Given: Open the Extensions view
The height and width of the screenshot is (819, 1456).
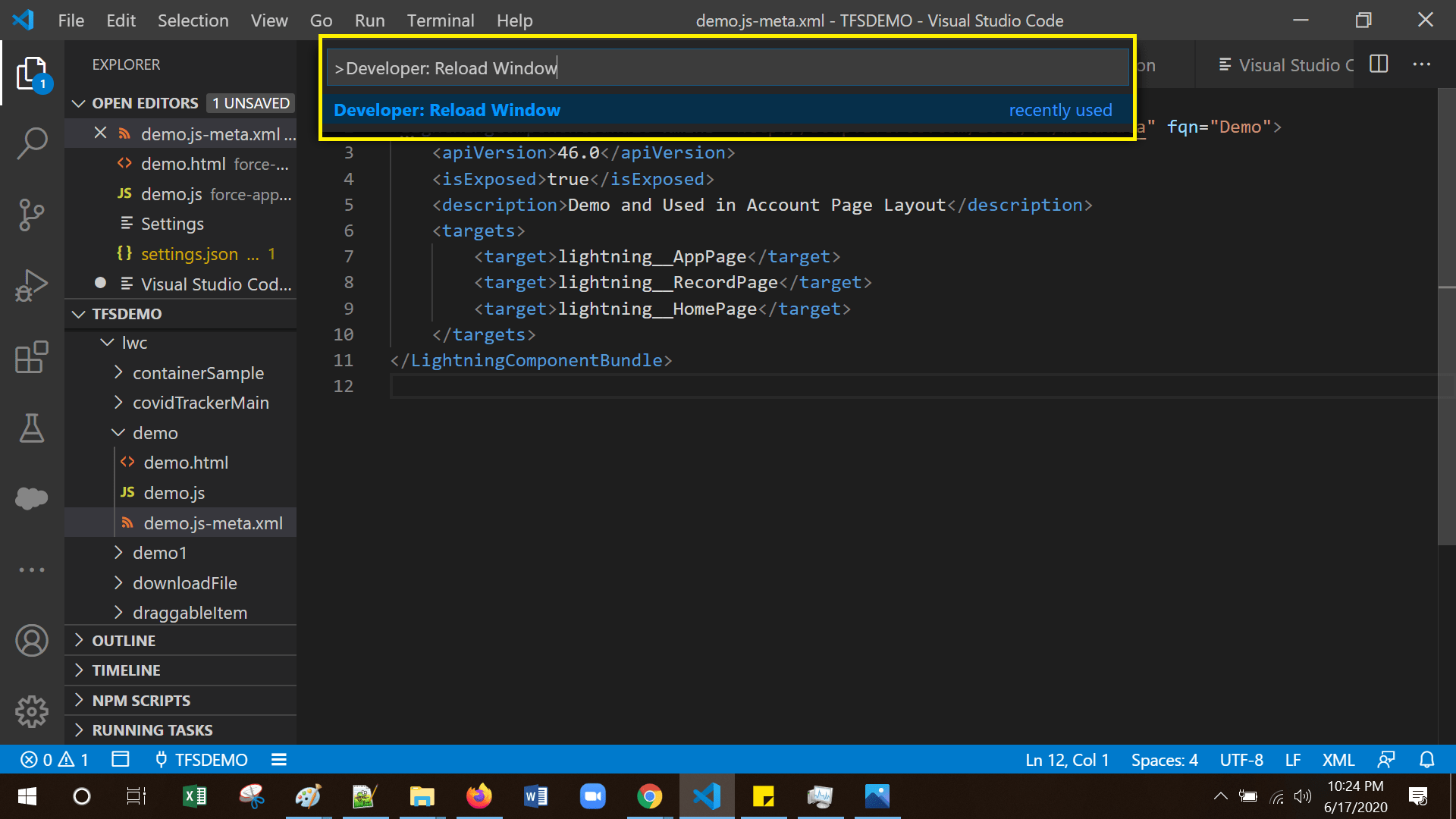Looking at the screenshot, I should pos(32,356).
